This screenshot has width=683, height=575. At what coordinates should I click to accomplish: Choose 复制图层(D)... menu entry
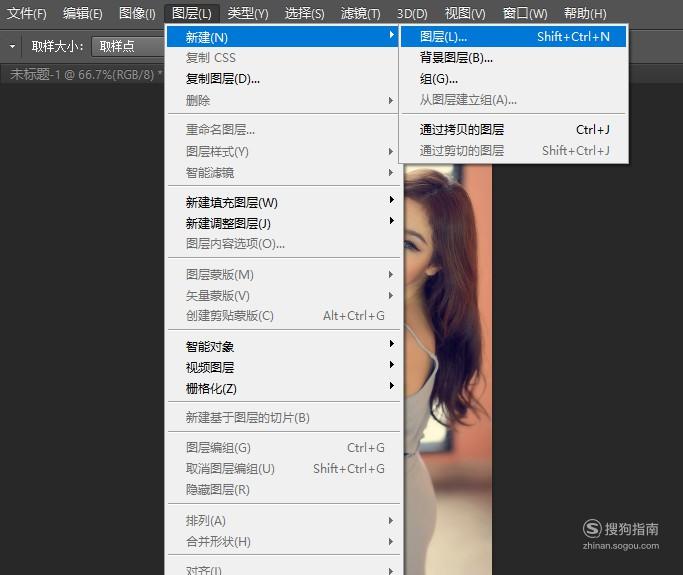(283, 79)
